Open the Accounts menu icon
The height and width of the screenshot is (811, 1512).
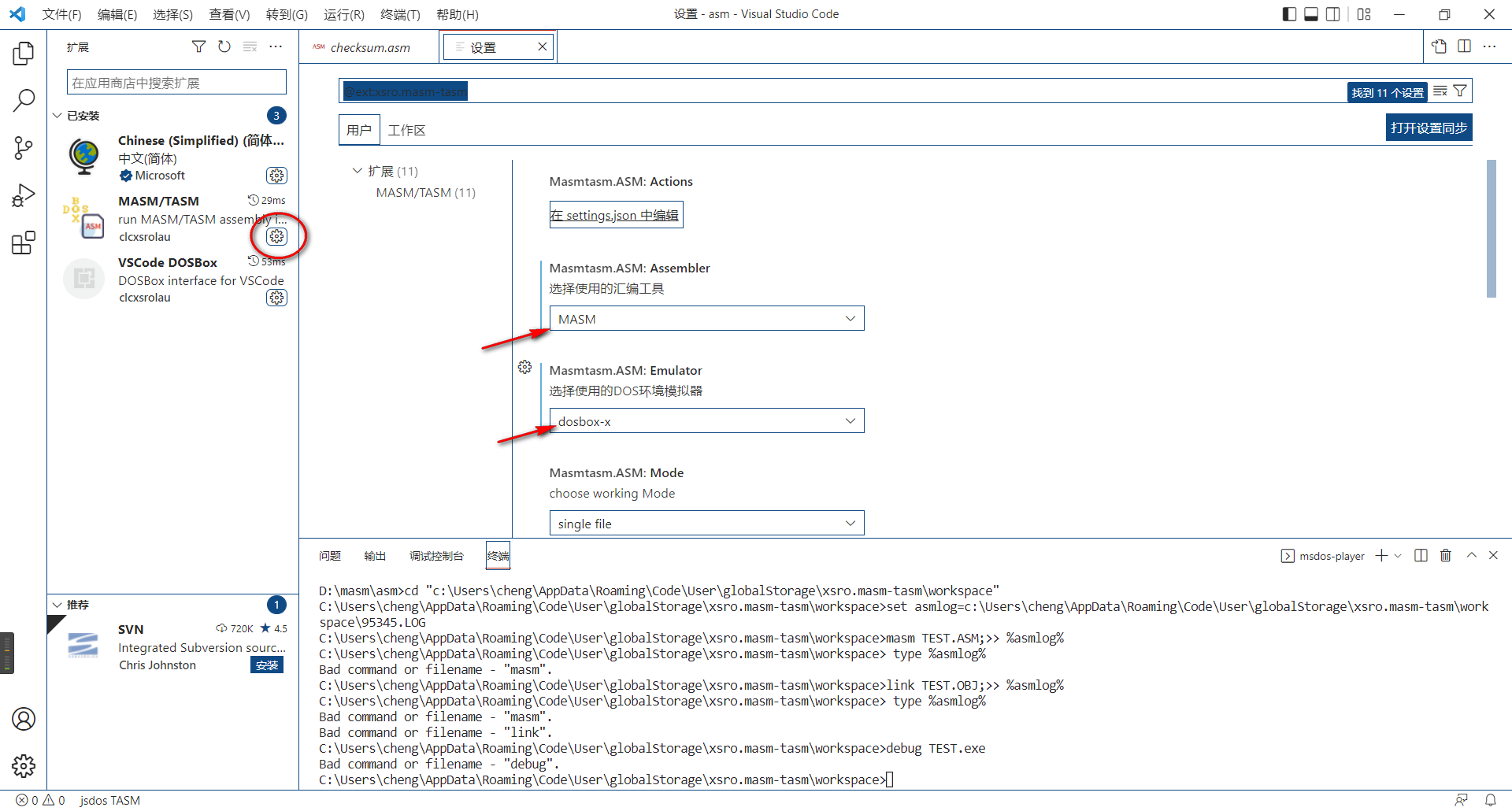click(24, 719)
